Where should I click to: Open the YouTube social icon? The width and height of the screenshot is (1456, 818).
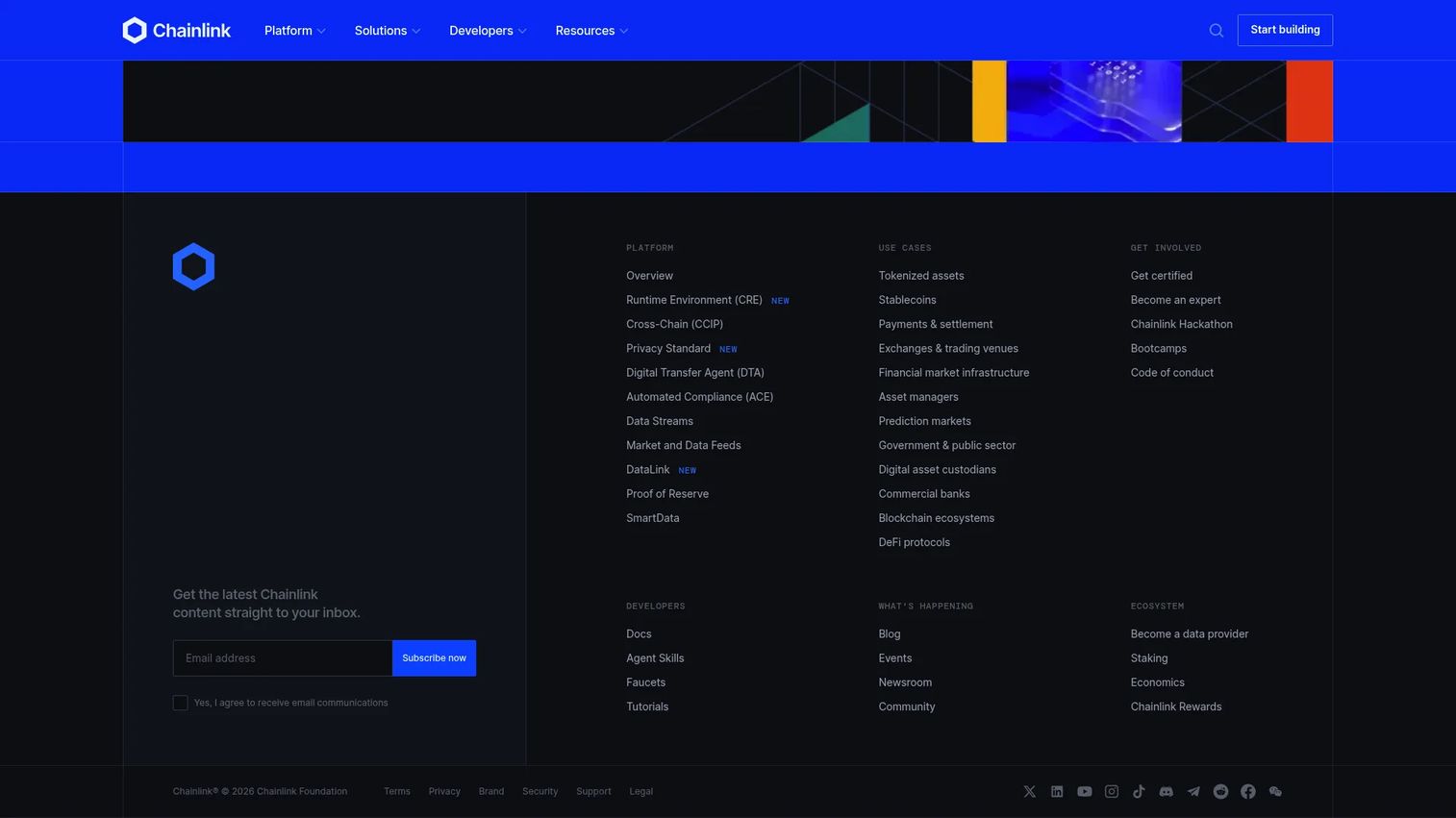click(1085, 791)
